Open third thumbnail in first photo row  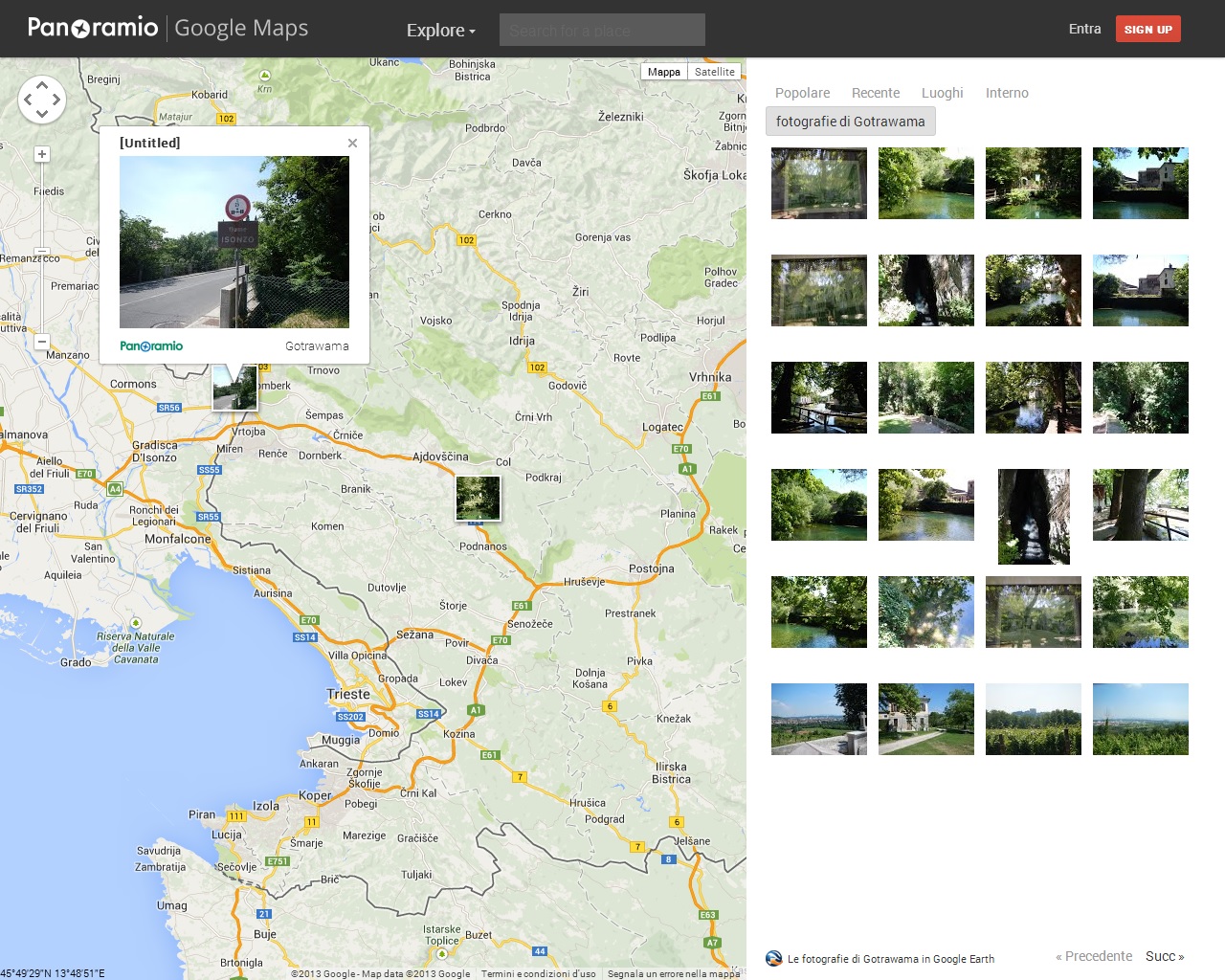tap(1034, 183)
